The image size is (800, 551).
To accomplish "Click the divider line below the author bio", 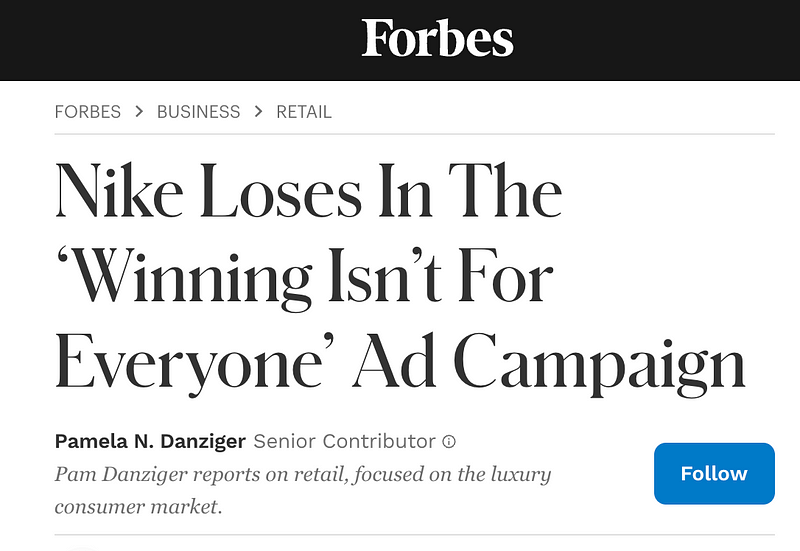I will 414,535.
